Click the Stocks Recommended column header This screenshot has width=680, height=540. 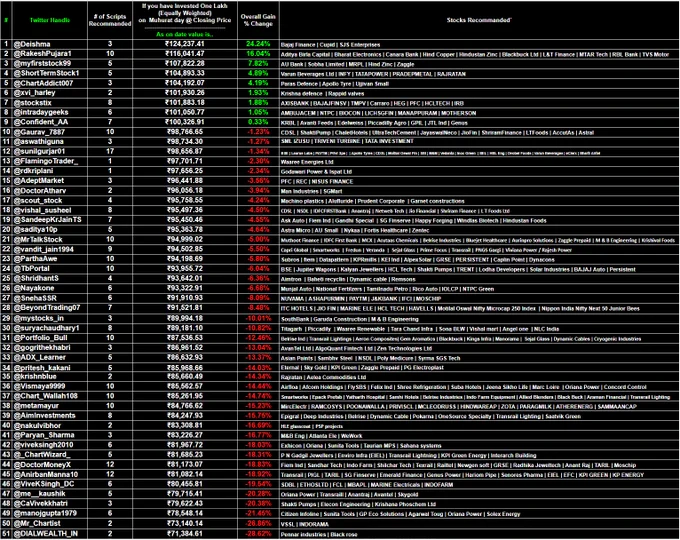(479, 20)
